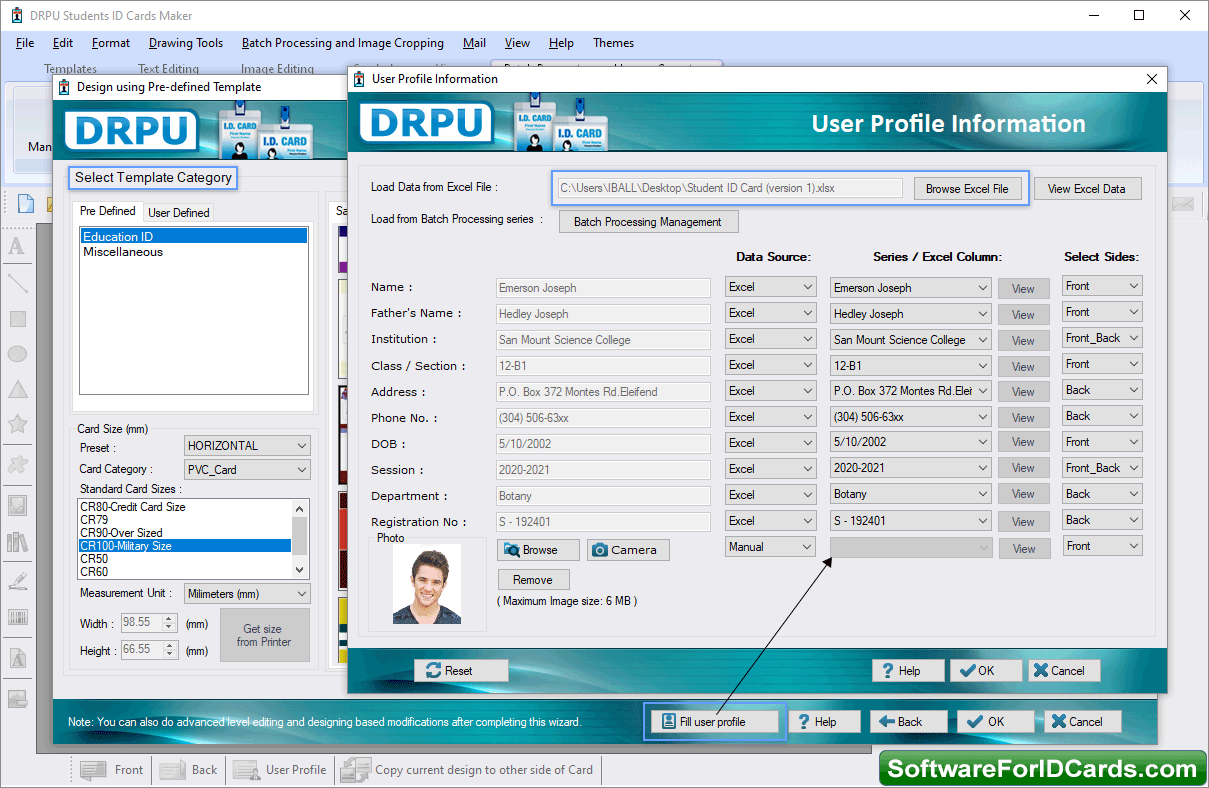
Task: Open Card Category PVC_Card dropdown
Action: click(x=247, y=469)
